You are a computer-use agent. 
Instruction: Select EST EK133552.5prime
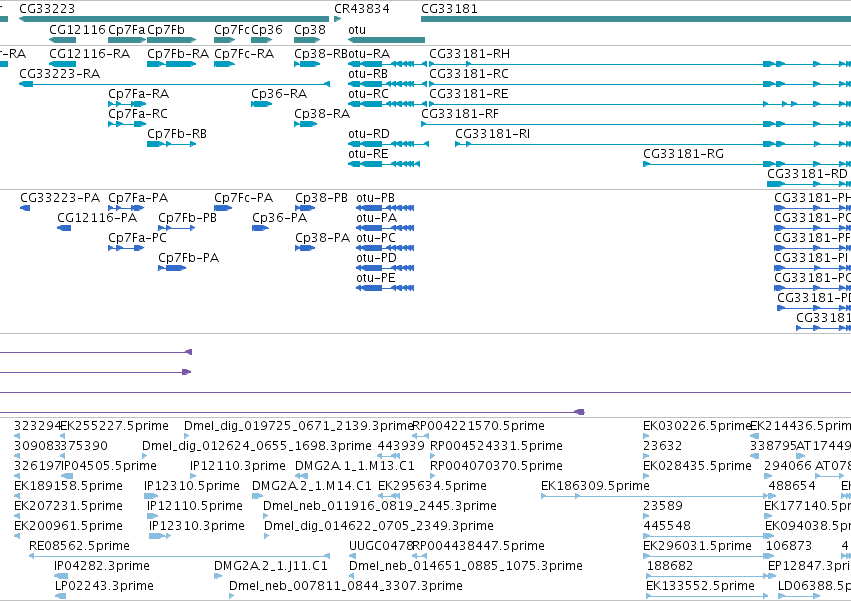(x=707, y=596)
